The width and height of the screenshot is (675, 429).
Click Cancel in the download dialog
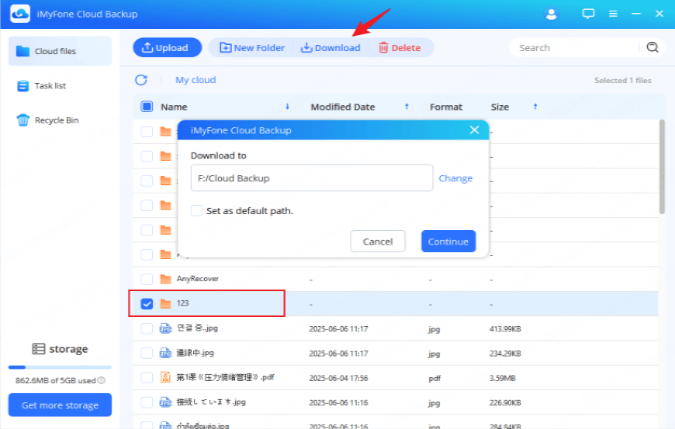tap(378, 241)
